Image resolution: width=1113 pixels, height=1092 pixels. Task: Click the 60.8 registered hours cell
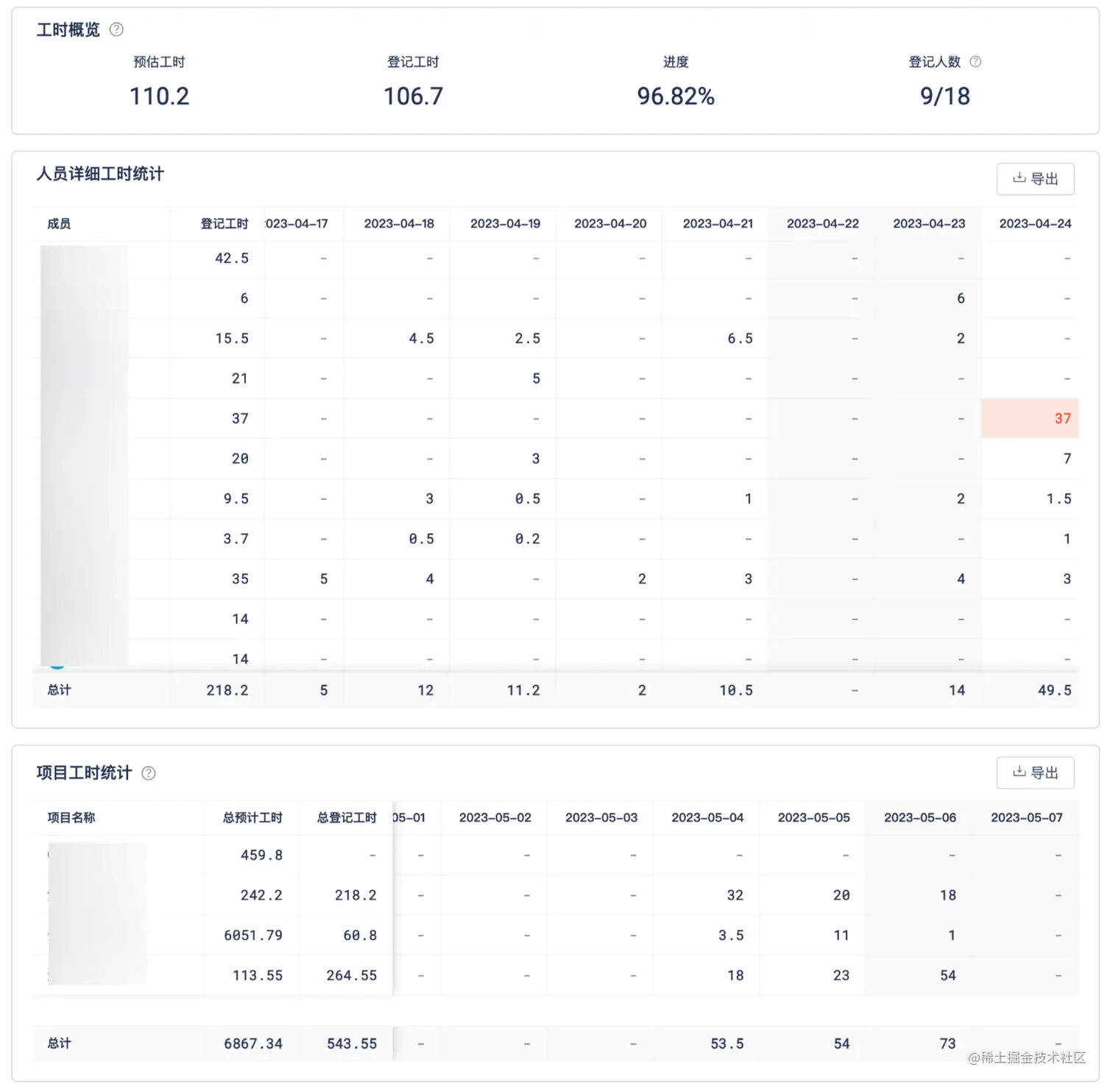360,936
